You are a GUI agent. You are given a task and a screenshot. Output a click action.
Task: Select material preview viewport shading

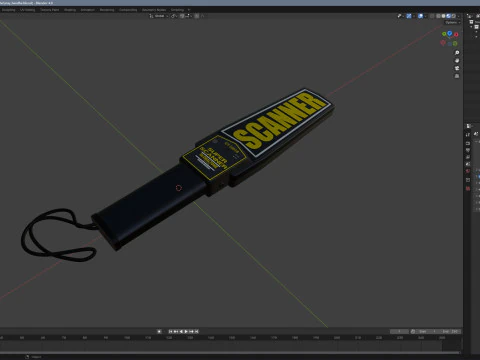(448, 16)
